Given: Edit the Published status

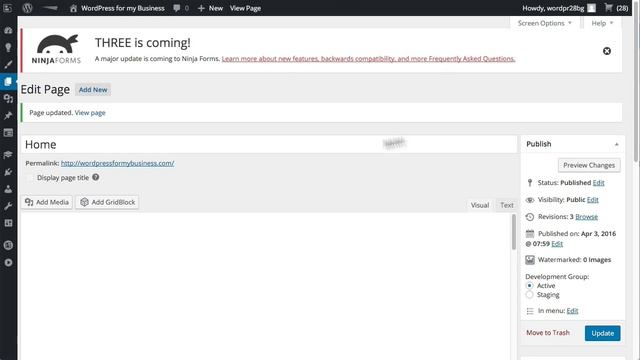Looking at the screenshot, I should (x=598, y=182).
